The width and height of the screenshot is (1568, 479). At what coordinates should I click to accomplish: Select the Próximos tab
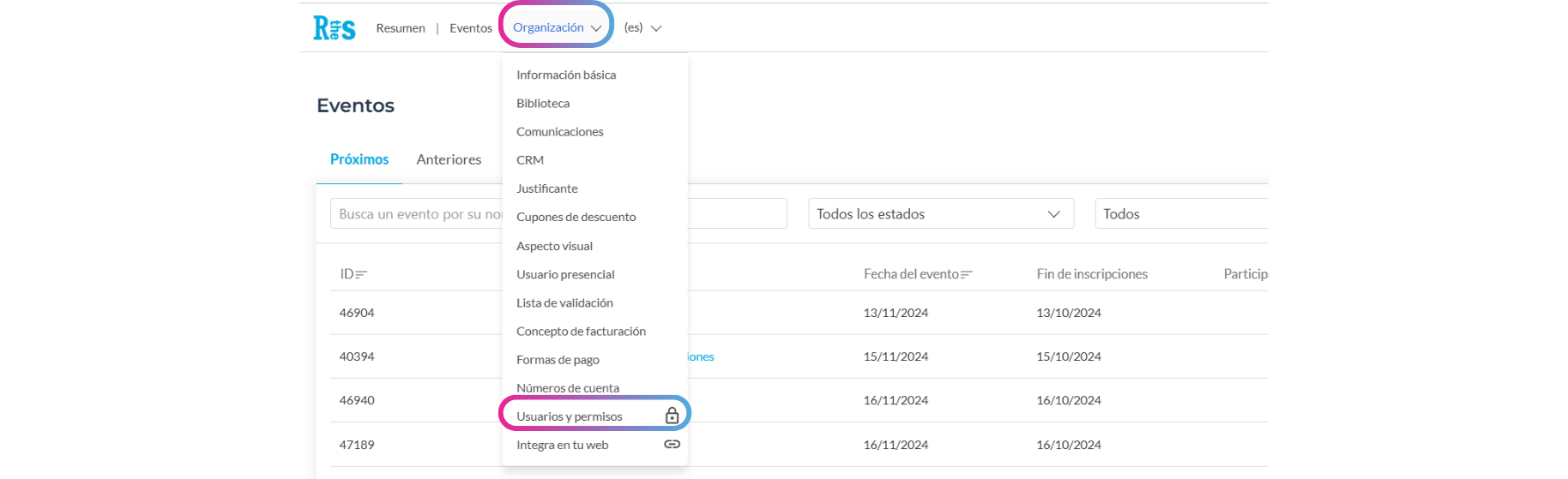point(359,159)
